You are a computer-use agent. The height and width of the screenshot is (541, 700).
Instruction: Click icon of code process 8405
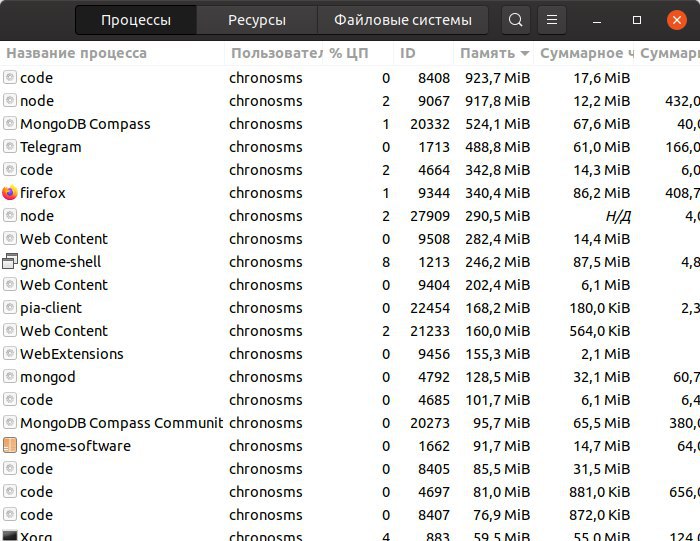point(10,469)
